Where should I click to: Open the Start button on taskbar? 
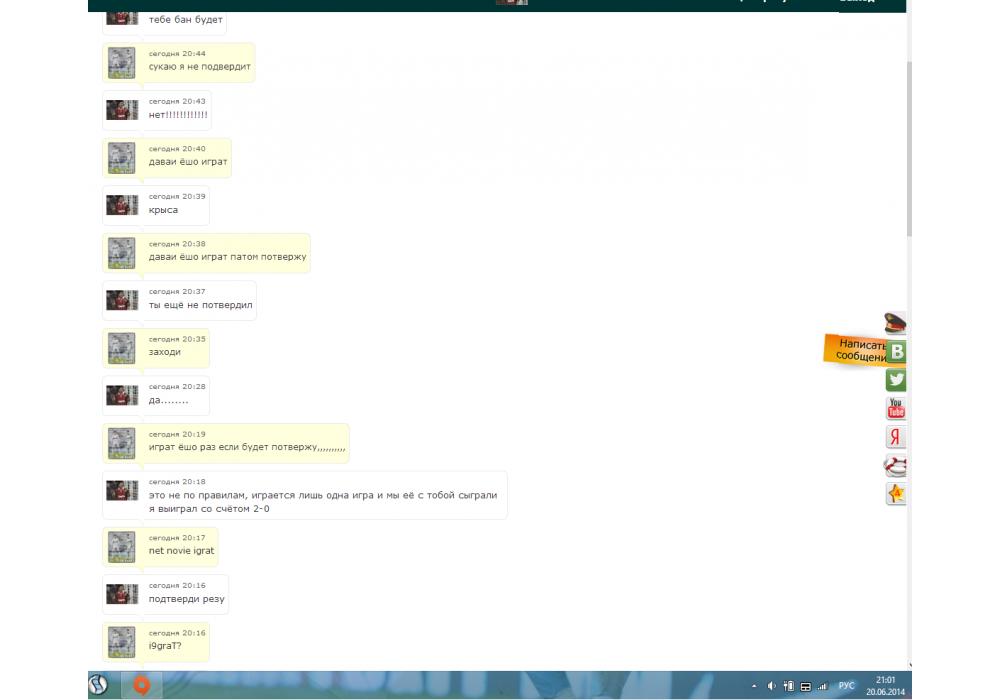tap(99, 685)
